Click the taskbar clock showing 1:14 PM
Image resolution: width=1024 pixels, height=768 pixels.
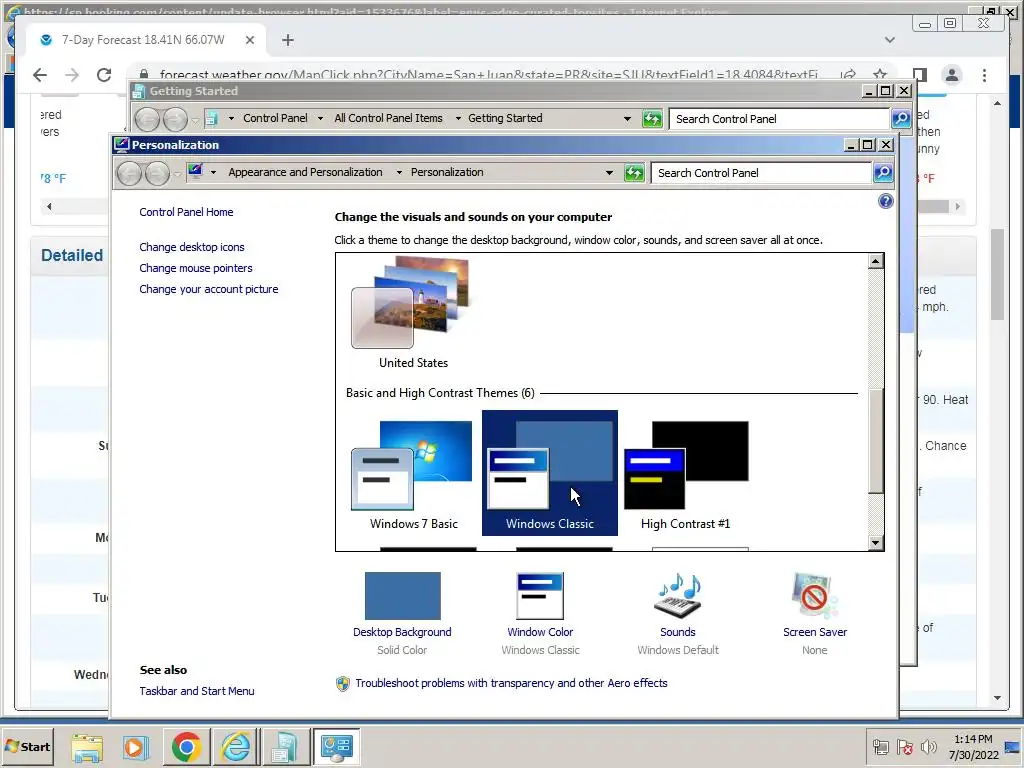[x=973, y=747]
